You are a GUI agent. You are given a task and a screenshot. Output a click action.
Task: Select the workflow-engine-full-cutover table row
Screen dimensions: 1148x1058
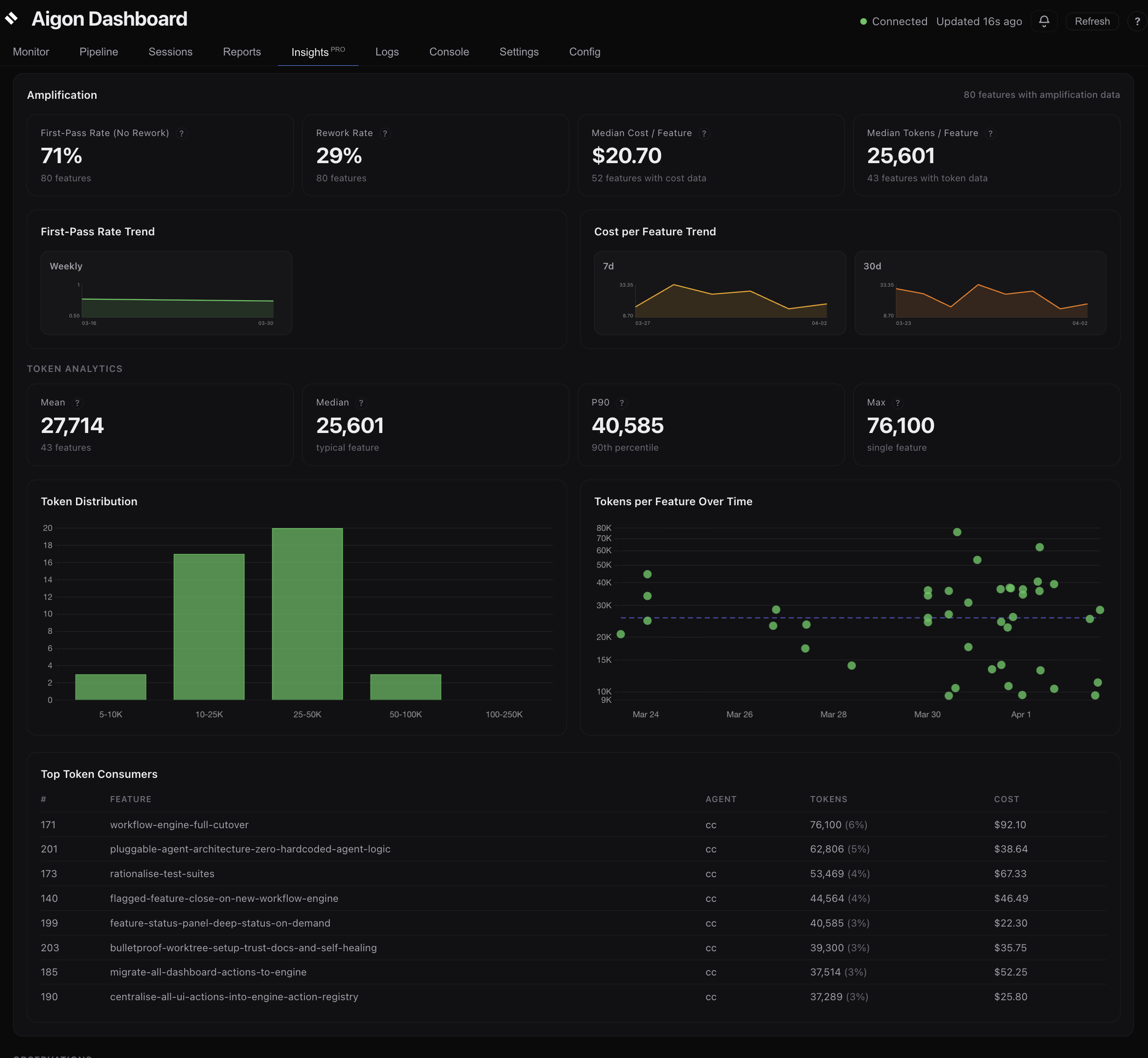tap(401, 825)
